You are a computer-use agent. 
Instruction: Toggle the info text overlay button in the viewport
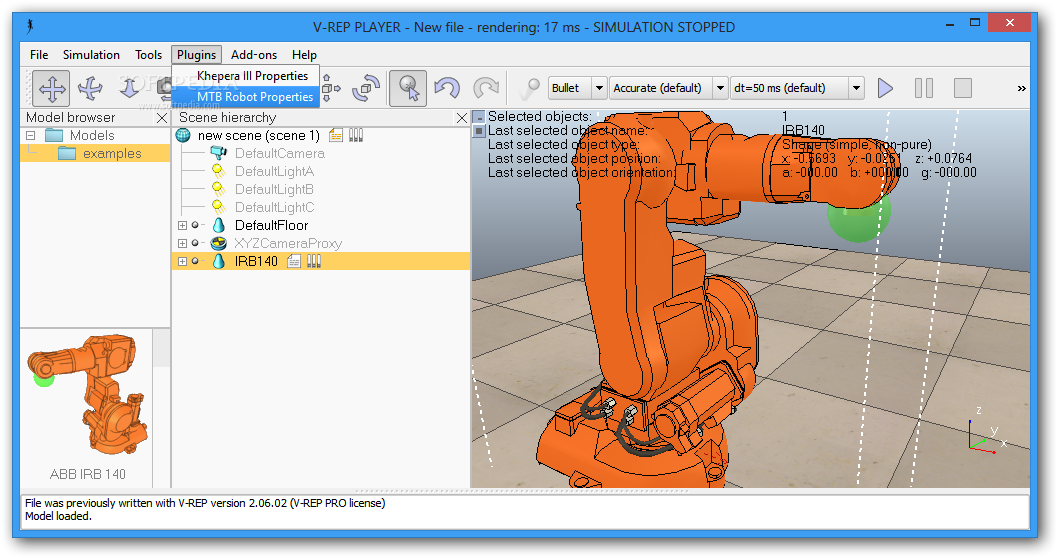479,117
